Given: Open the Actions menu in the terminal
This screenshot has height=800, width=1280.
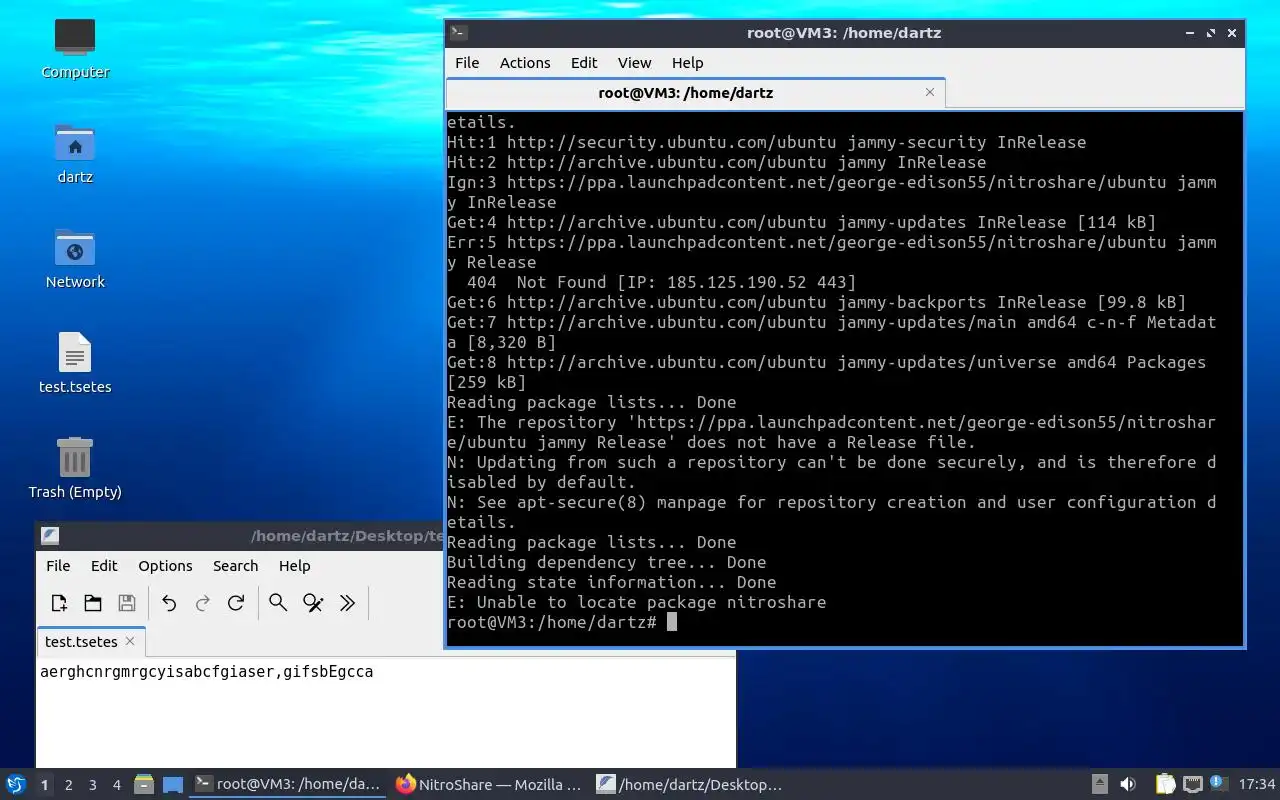Looking at the screenshot, I should pos(525,63).
